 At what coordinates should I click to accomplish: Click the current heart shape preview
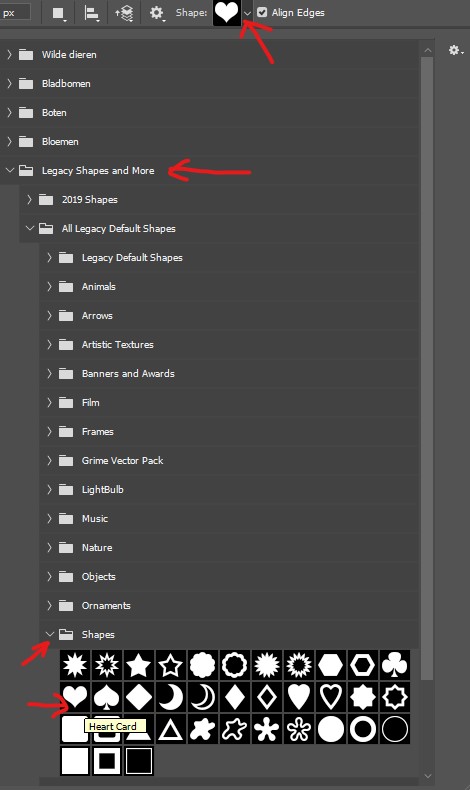(227, 12)
